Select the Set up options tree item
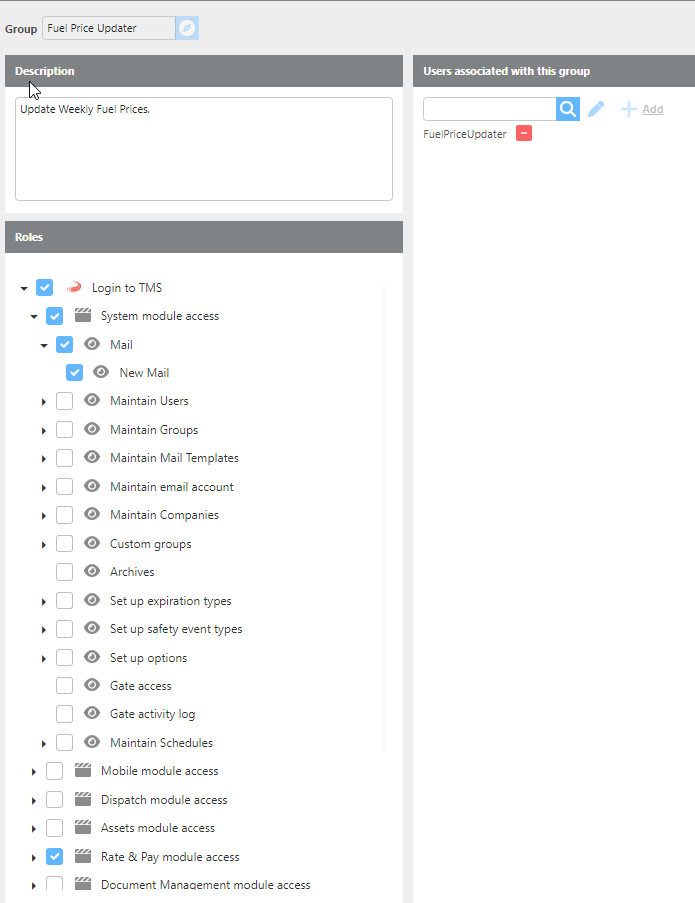Screen dimensions: 695x903 (148, 658)
